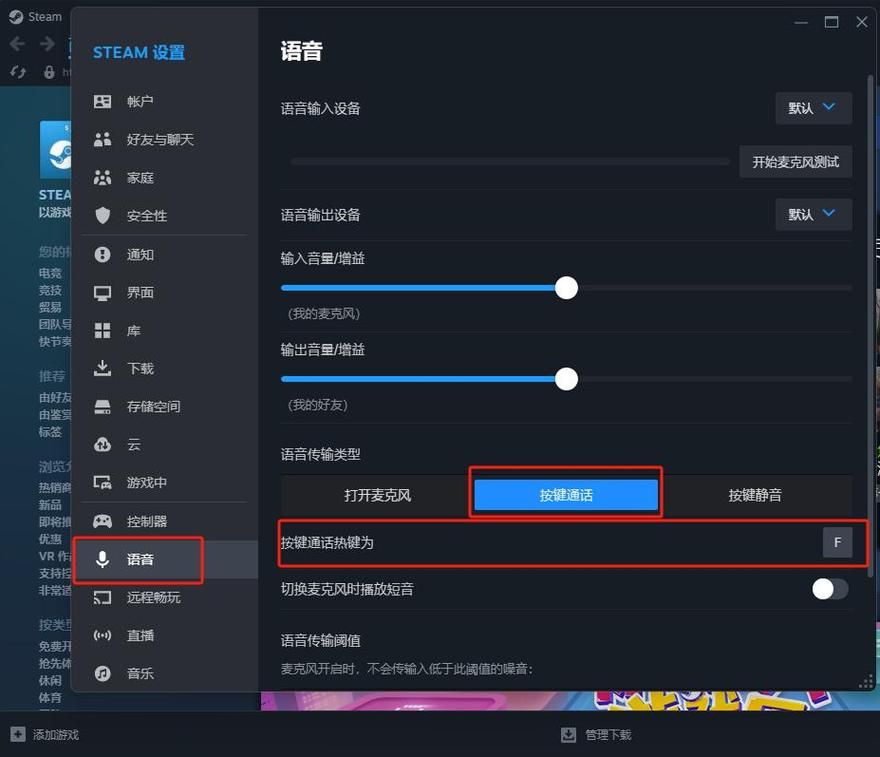Viewport: 880px width, 757px height.
Task: Switch to 控制器 settings
Action: 164,521
